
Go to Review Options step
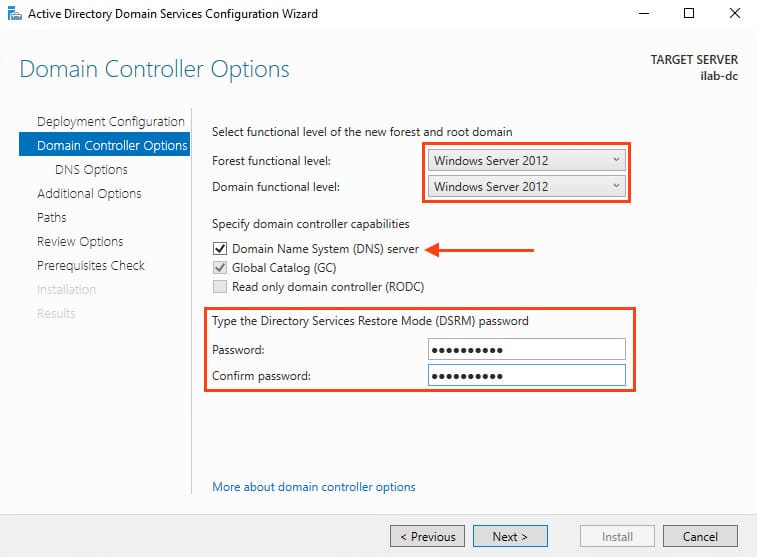coord(80,242)
